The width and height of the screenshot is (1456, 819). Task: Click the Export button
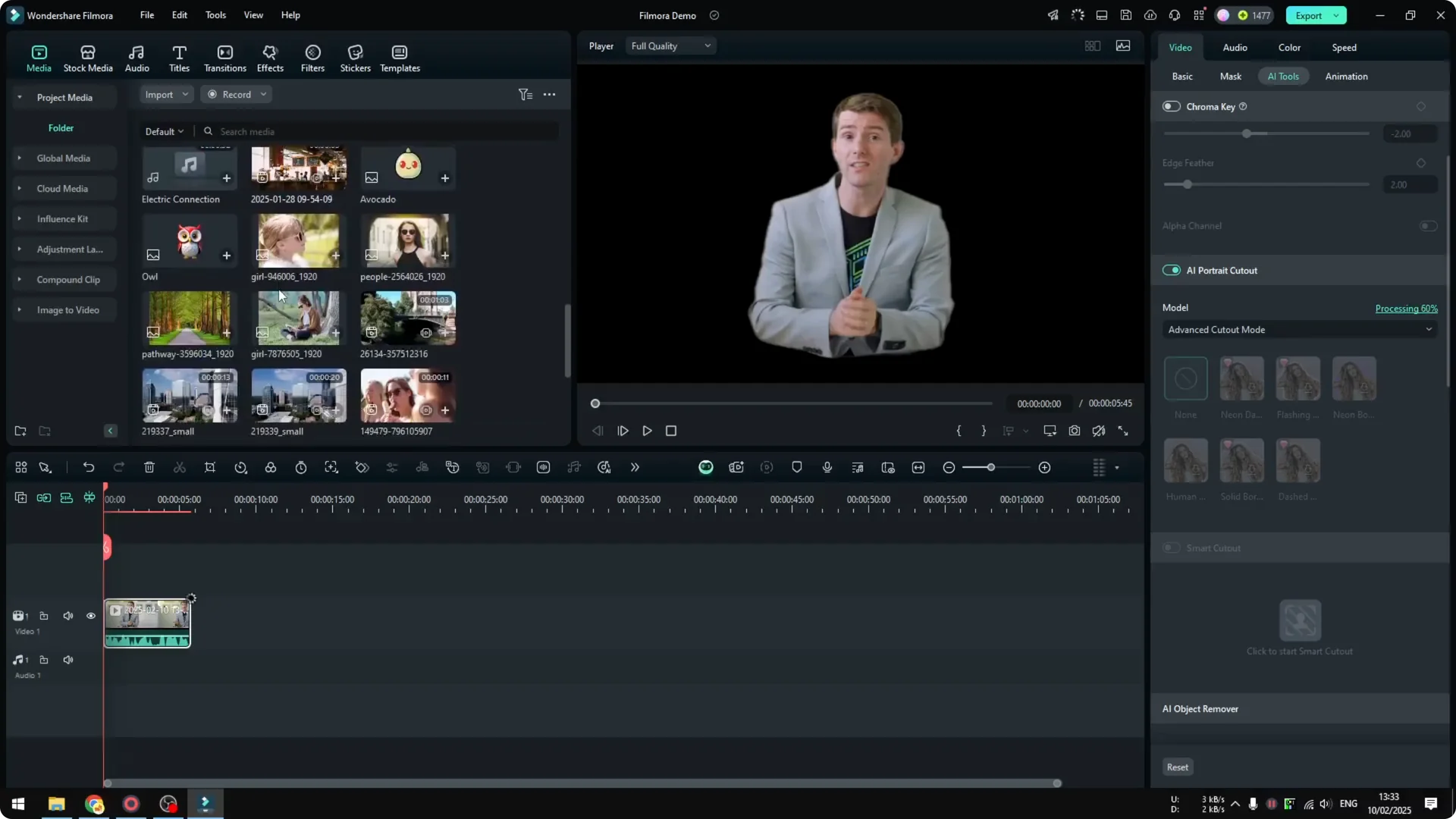click(1308, 15)
